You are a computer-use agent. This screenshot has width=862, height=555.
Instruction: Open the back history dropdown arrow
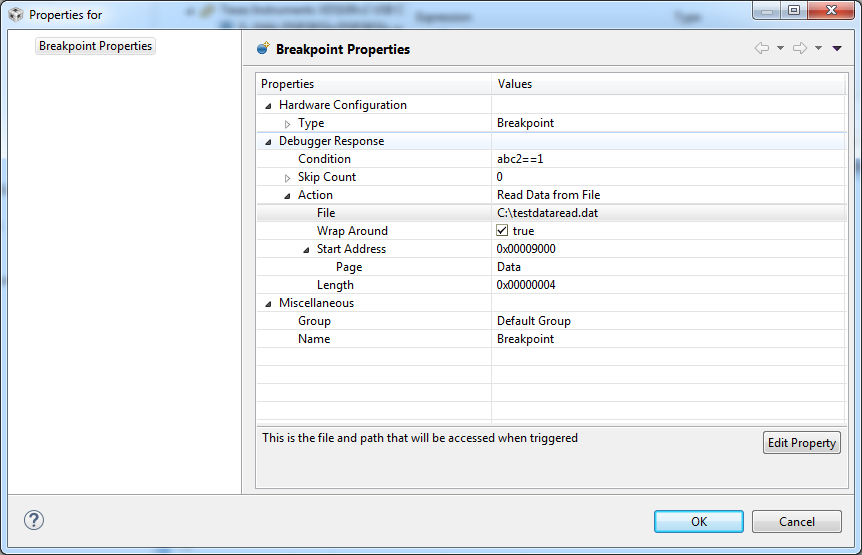pyautogui.click(x=780, y=48)
